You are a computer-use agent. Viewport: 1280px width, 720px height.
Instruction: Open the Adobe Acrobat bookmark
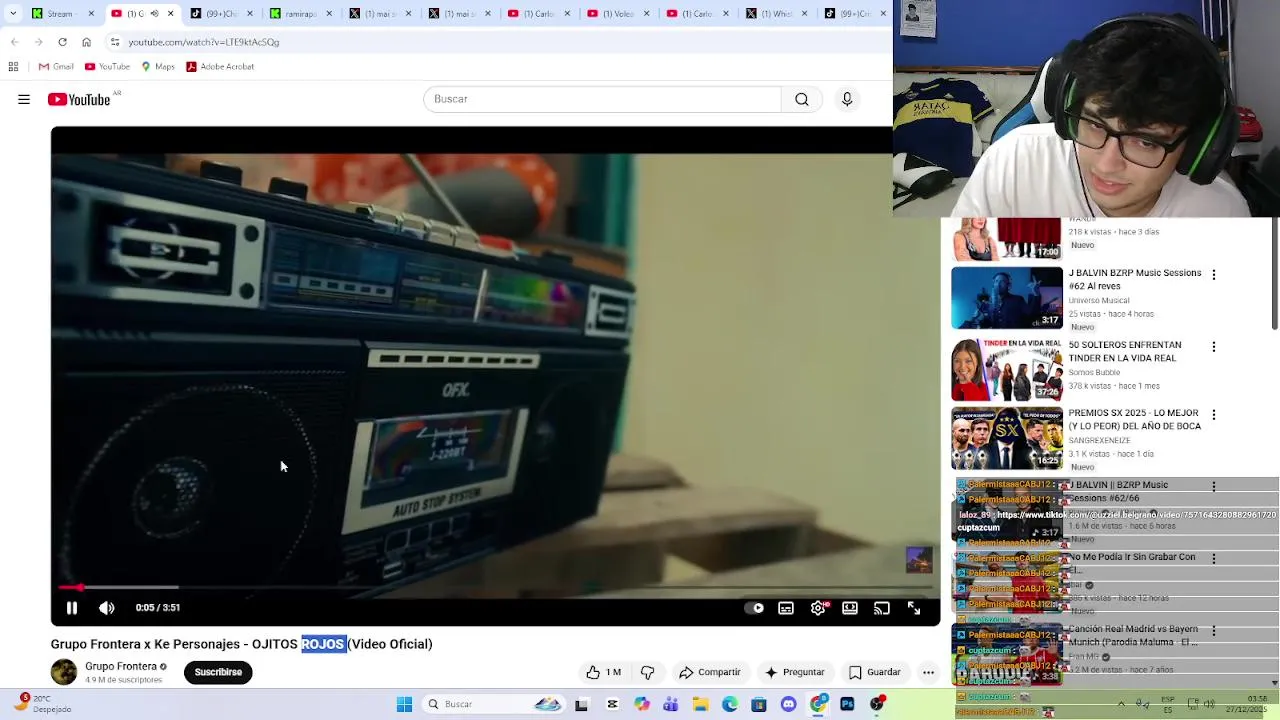[220, 67]
